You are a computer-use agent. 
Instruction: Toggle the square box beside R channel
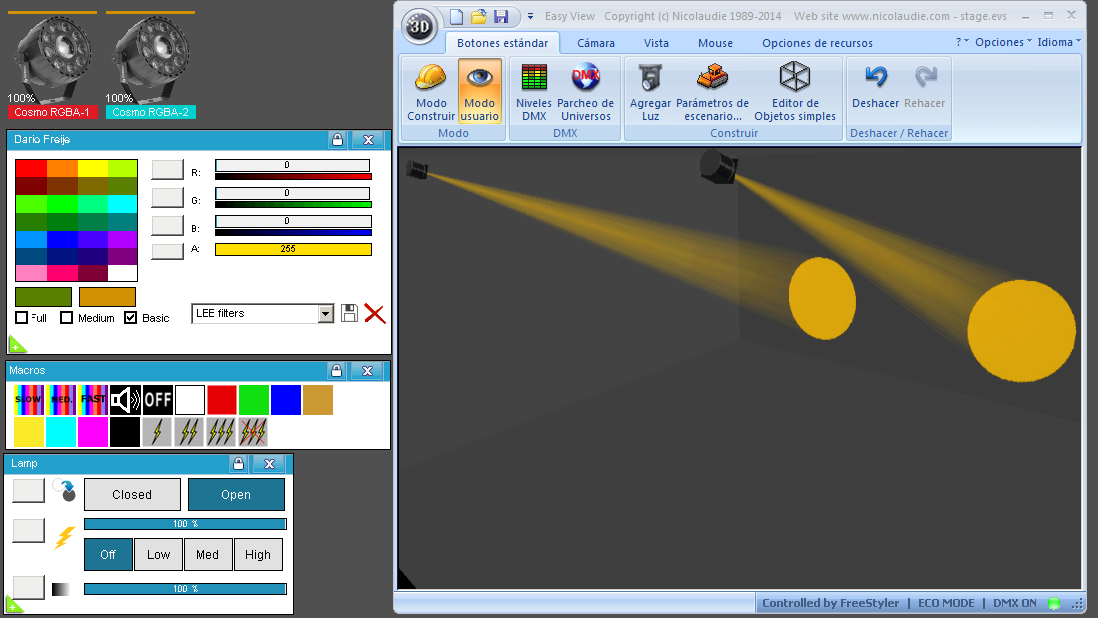coord(167,170)
